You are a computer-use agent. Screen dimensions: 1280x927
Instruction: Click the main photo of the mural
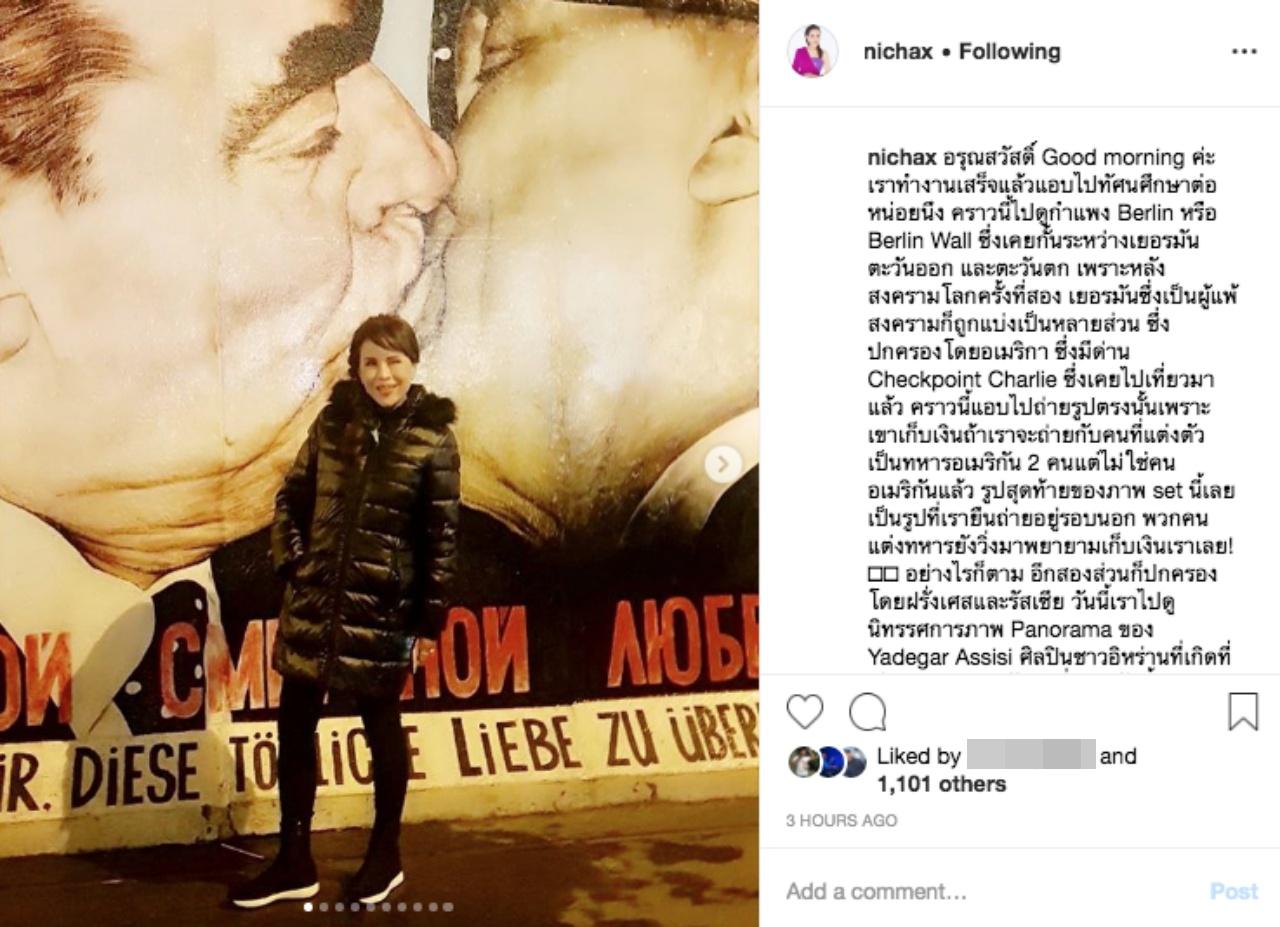379,463
